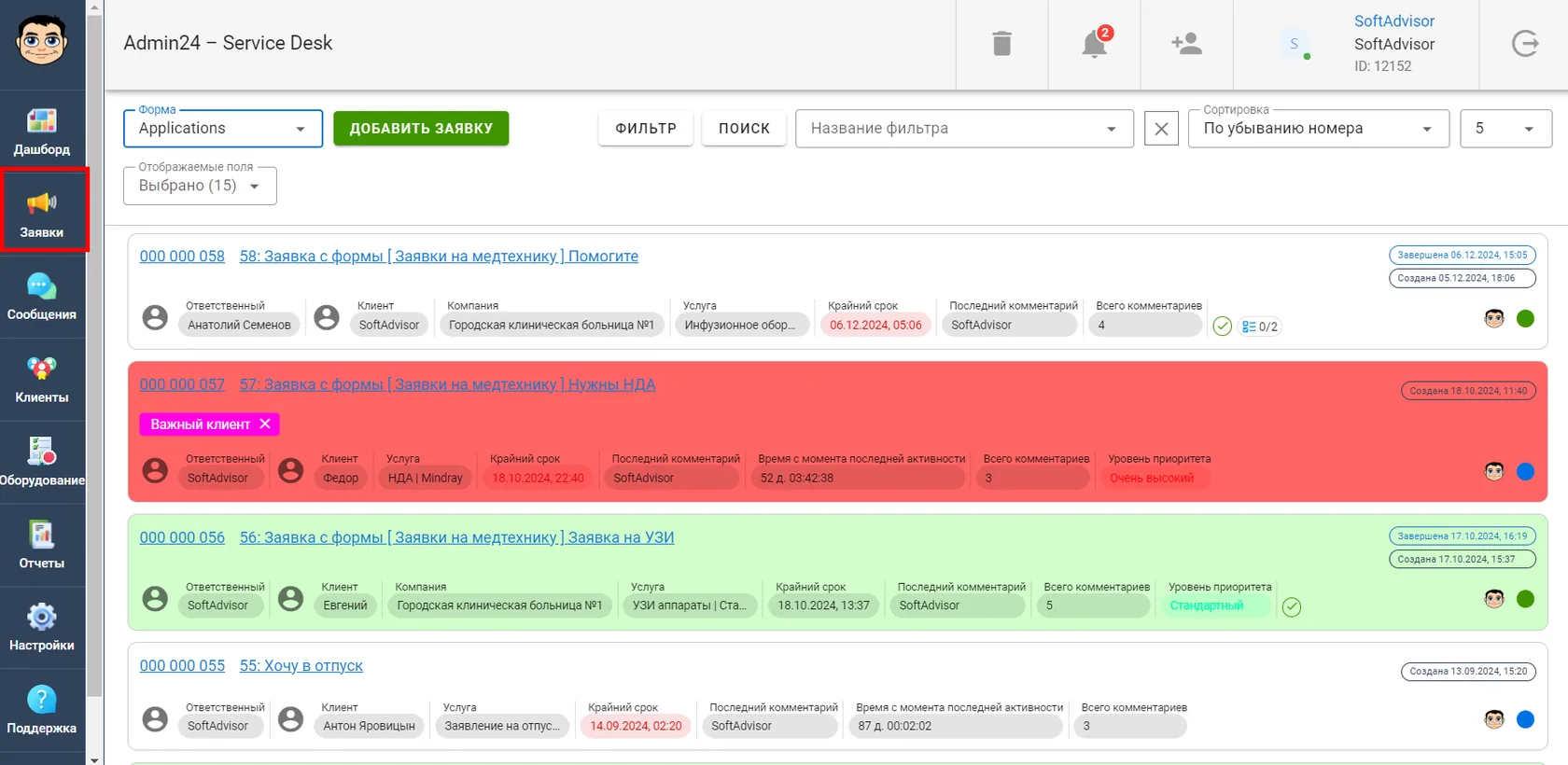This screenshot has height=765, width=1568.
Task: Remove the Важный клиент tag
Action: click(265, 424)
